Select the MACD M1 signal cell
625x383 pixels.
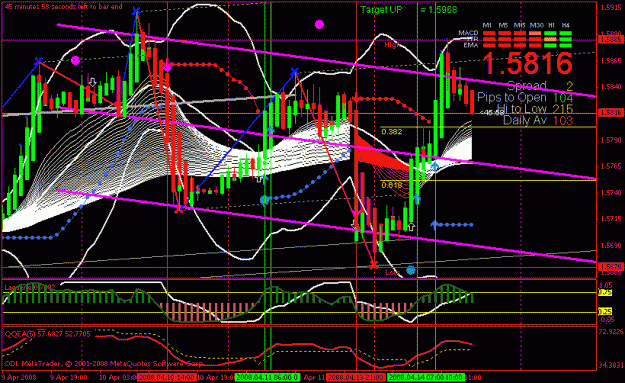click(489, 33)
